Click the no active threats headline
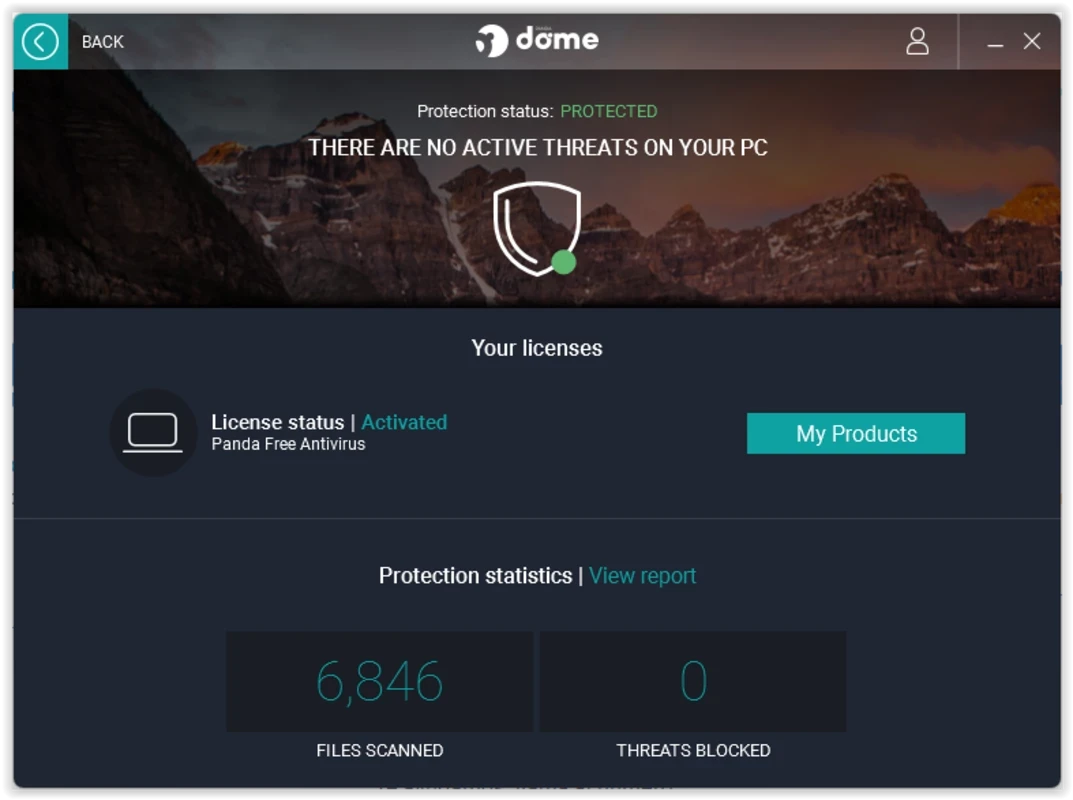The width and height of the screenshot is (1073, 800). pos(537,148)
